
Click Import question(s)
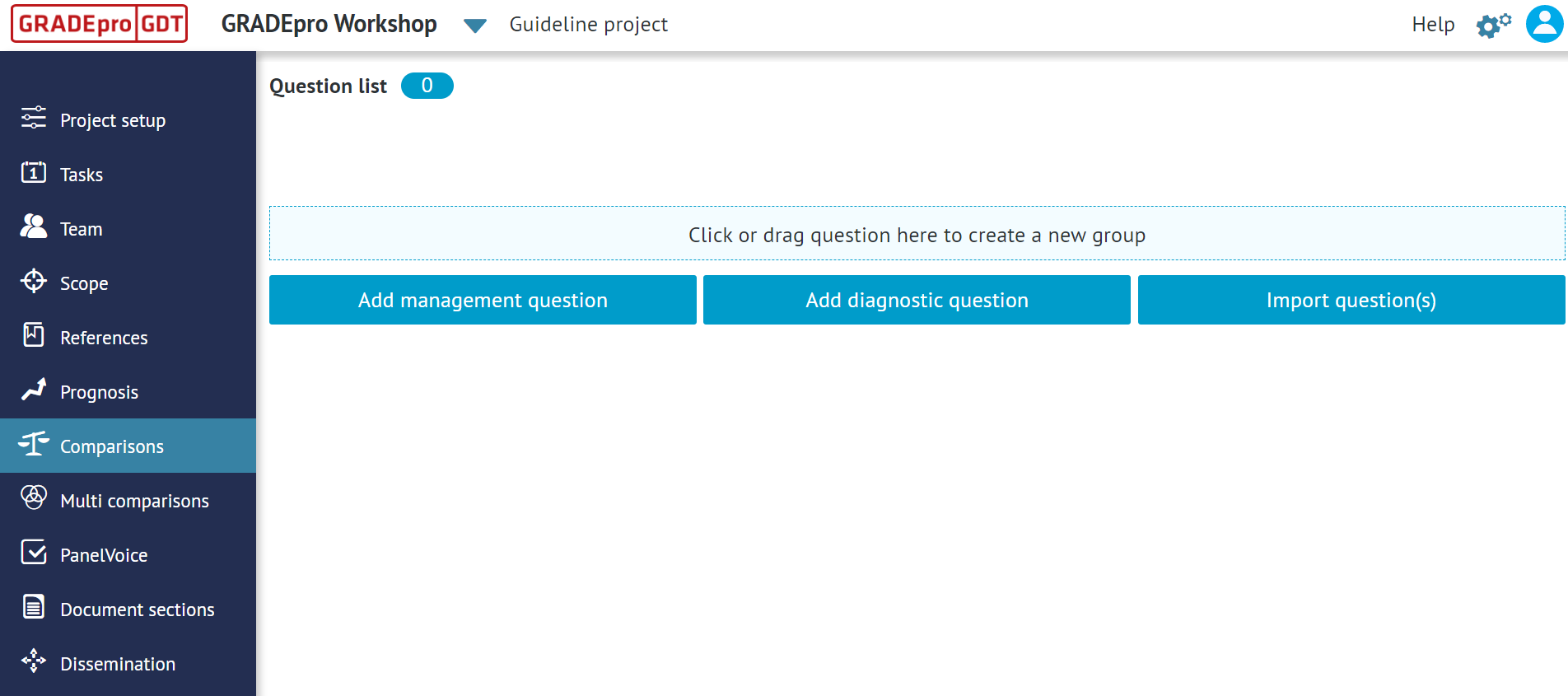coord(1350,300)
